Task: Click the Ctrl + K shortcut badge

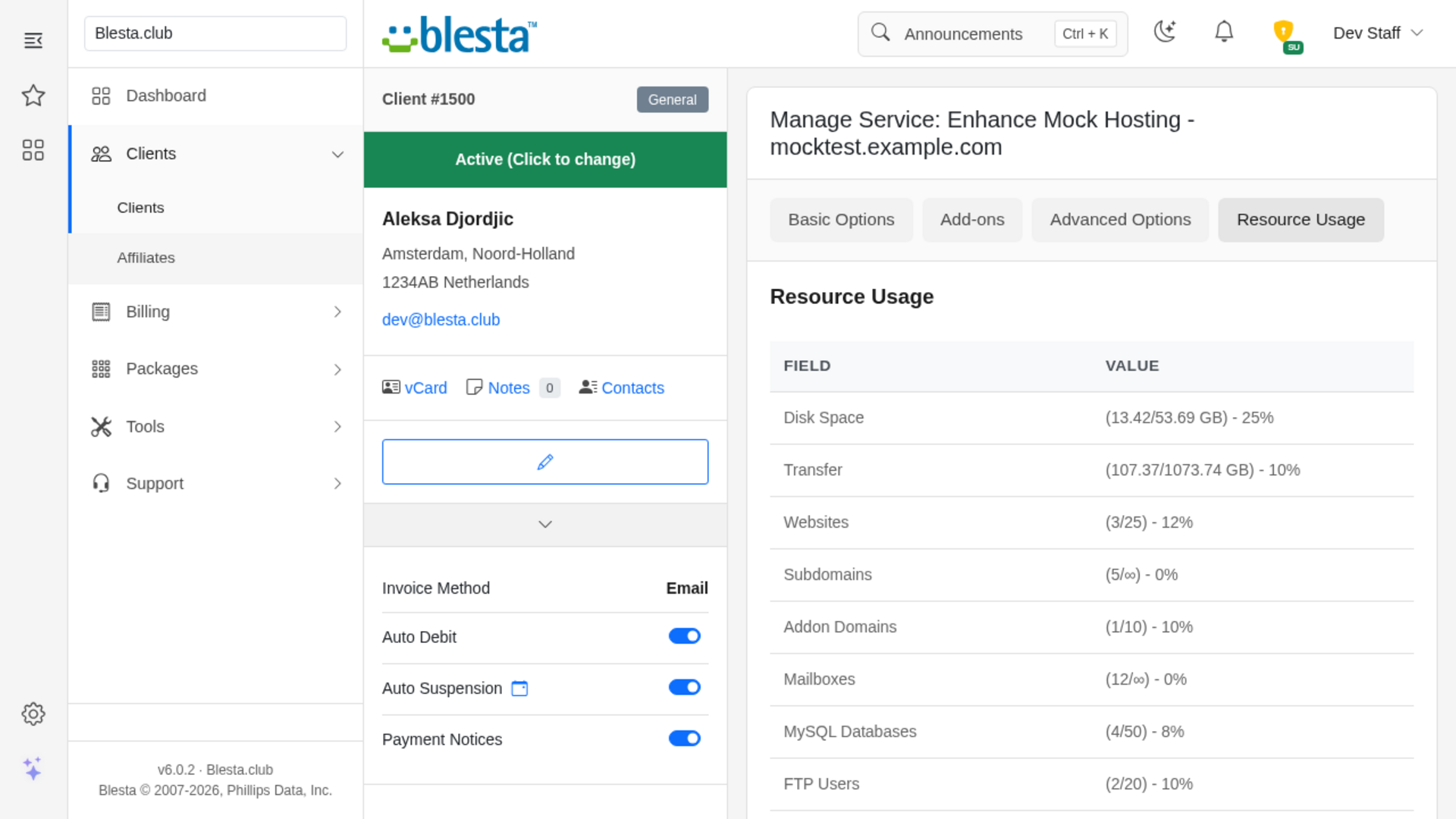Action: click(x=1085, y=34)
